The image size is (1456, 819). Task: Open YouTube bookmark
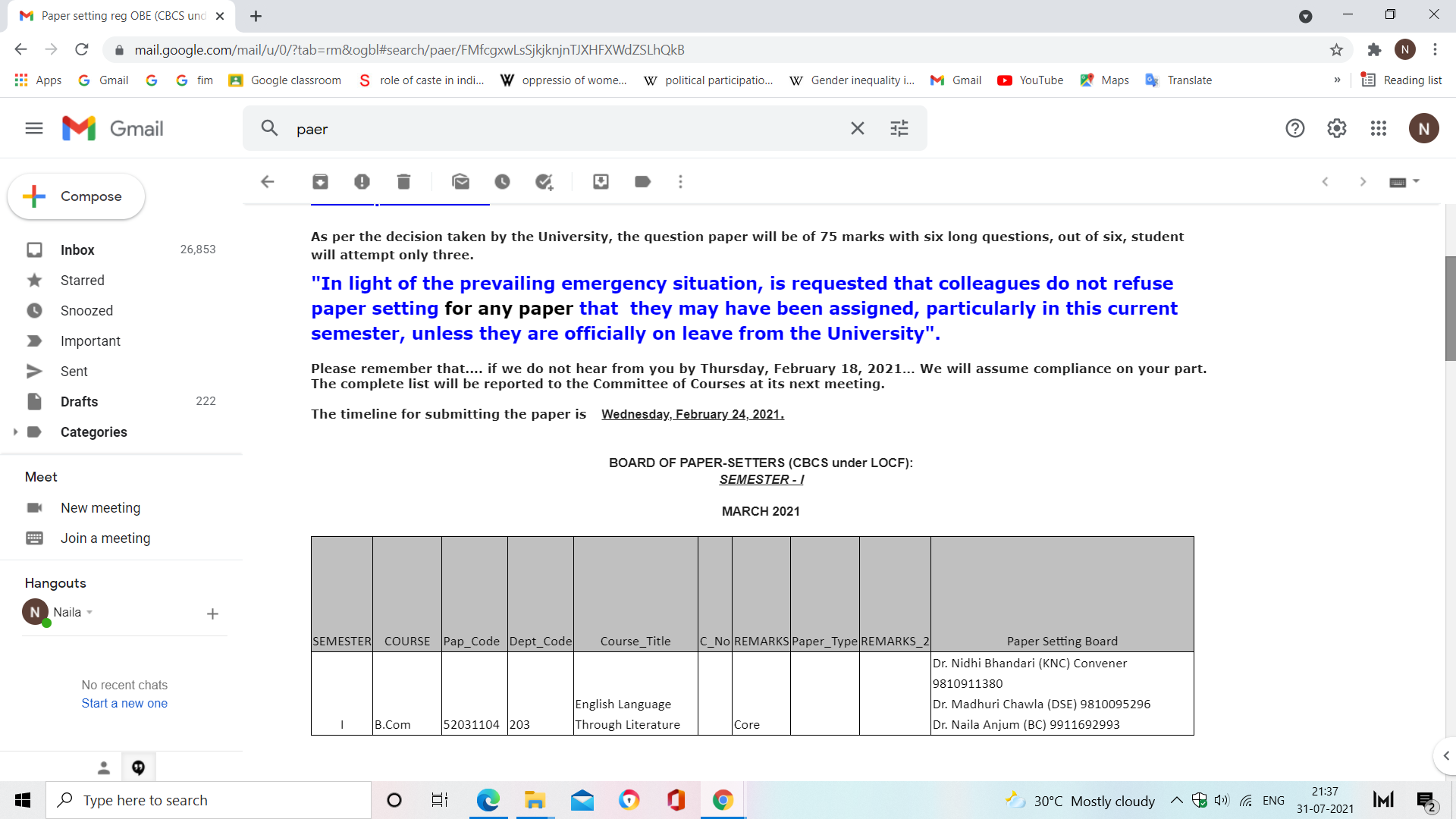pyautogui.click(x=1031, y=80)
